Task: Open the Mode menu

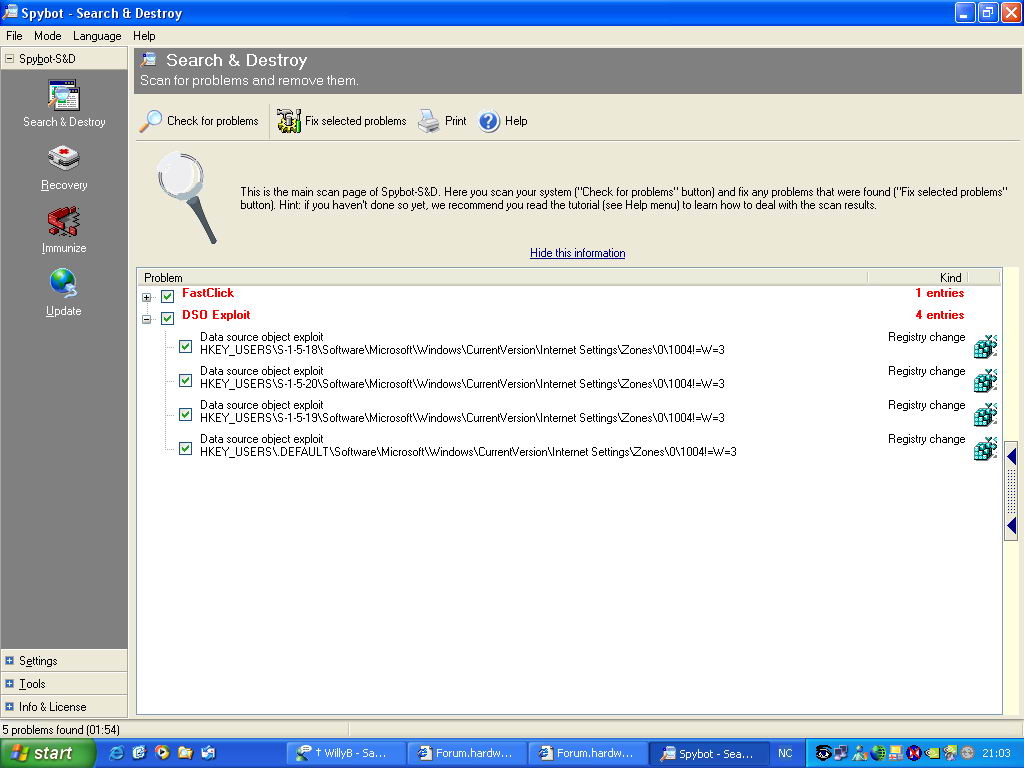Action: (48, 36)
